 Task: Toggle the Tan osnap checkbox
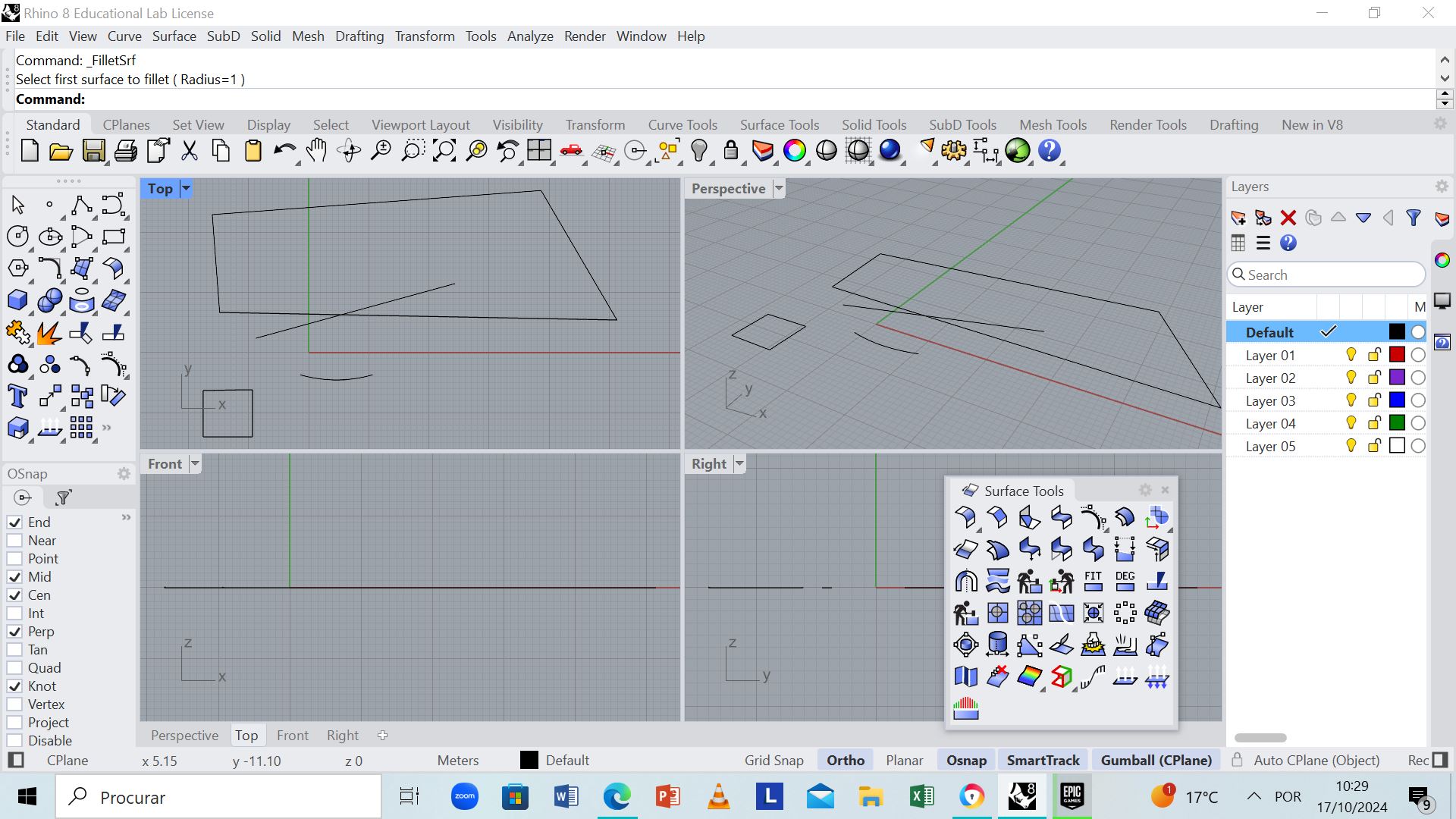pos(14,649)
